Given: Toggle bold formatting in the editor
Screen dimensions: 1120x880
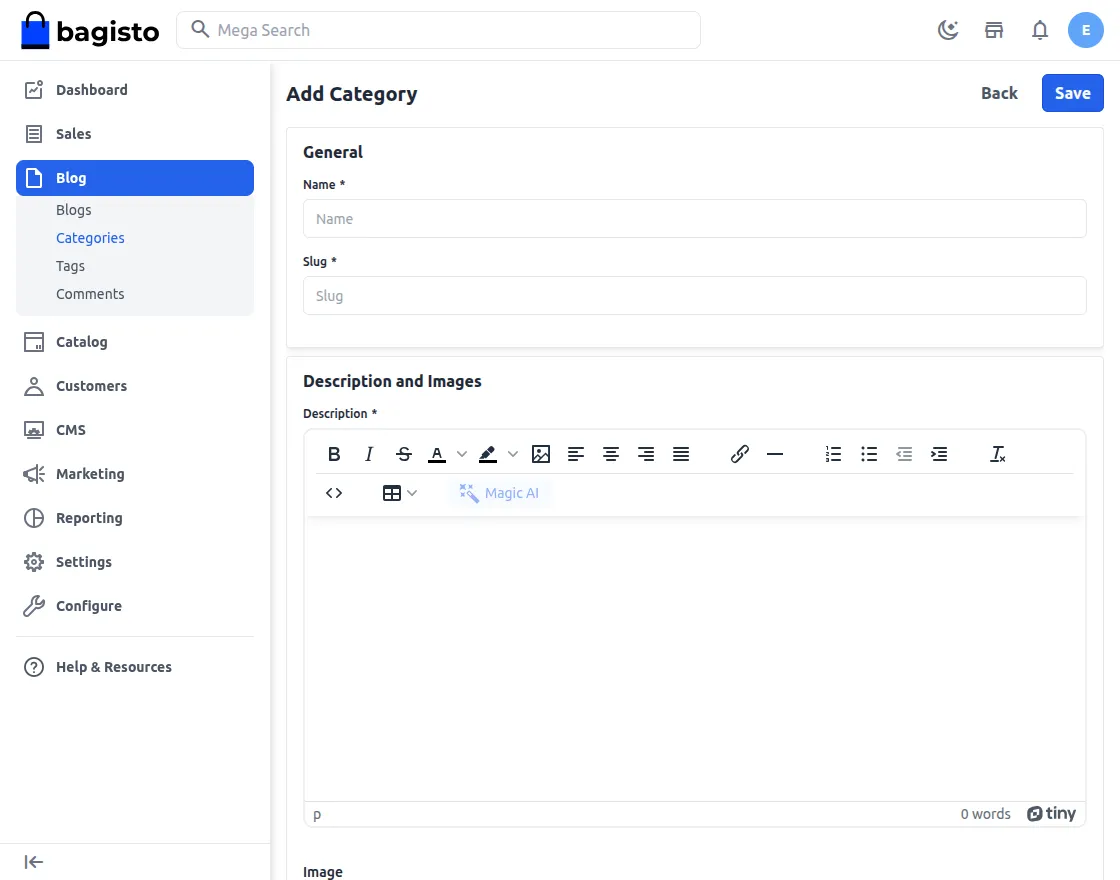Looking at the screenshot, I should click(334, 454).
